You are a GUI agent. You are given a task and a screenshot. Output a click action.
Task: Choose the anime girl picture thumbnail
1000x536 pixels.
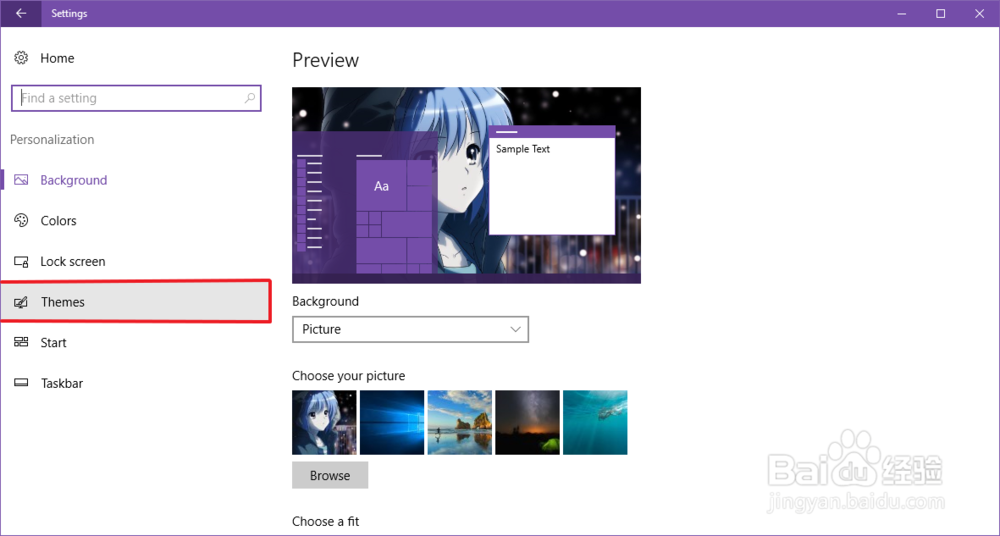[x=324, y=422]
